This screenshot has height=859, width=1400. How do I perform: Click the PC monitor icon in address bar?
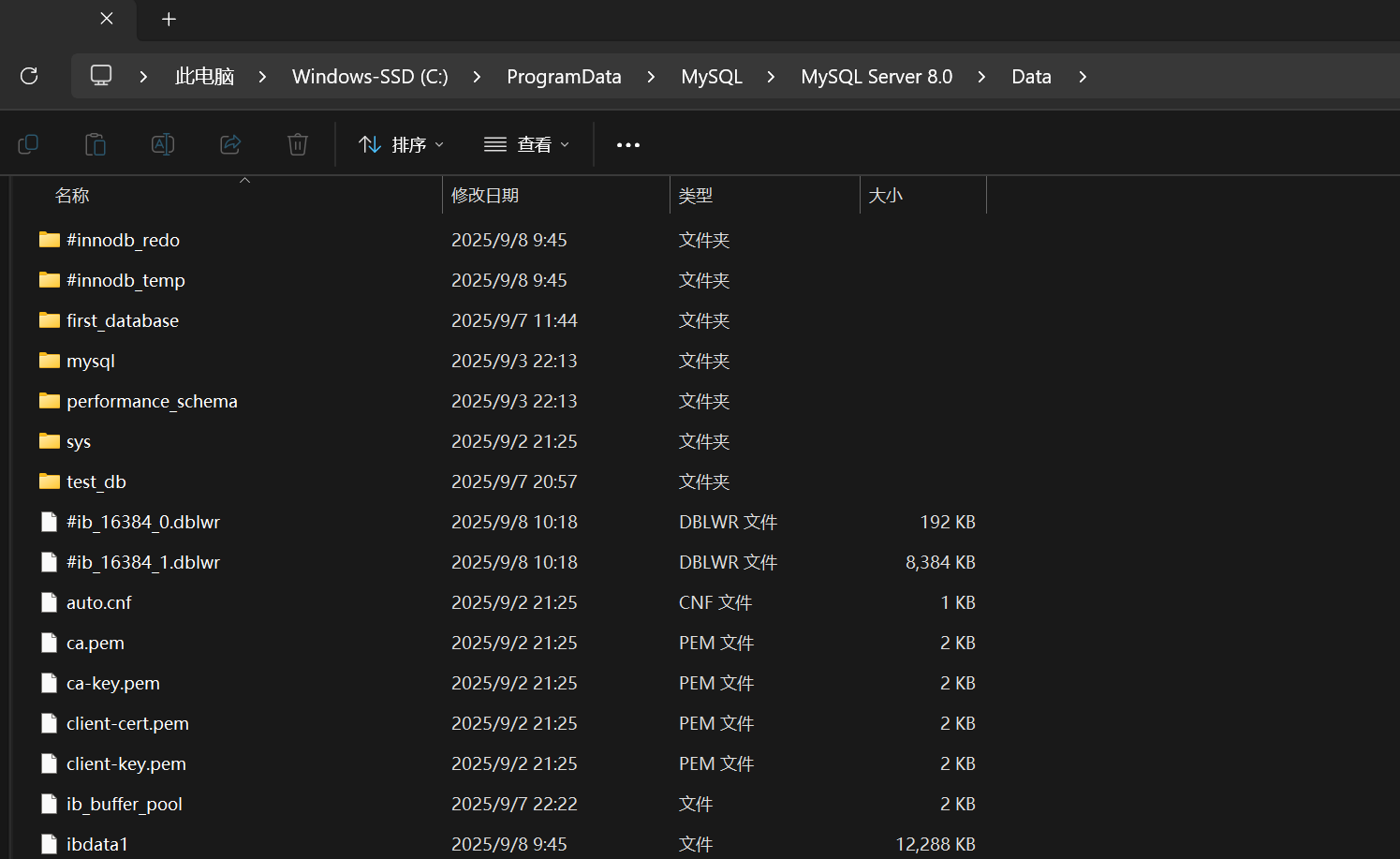[101, 76]
